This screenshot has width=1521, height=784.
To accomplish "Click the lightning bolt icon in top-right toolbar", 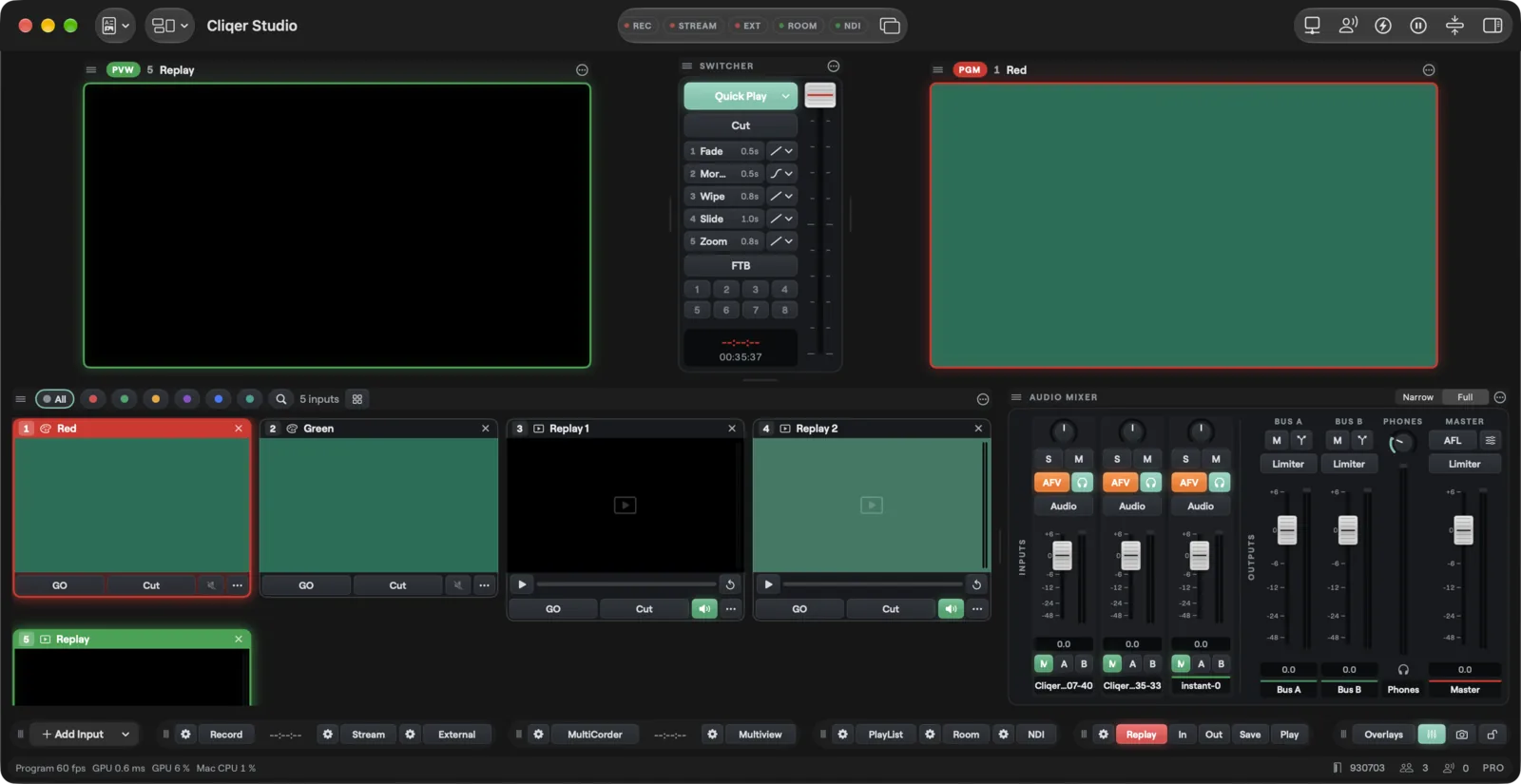I will pos(1383,26).
